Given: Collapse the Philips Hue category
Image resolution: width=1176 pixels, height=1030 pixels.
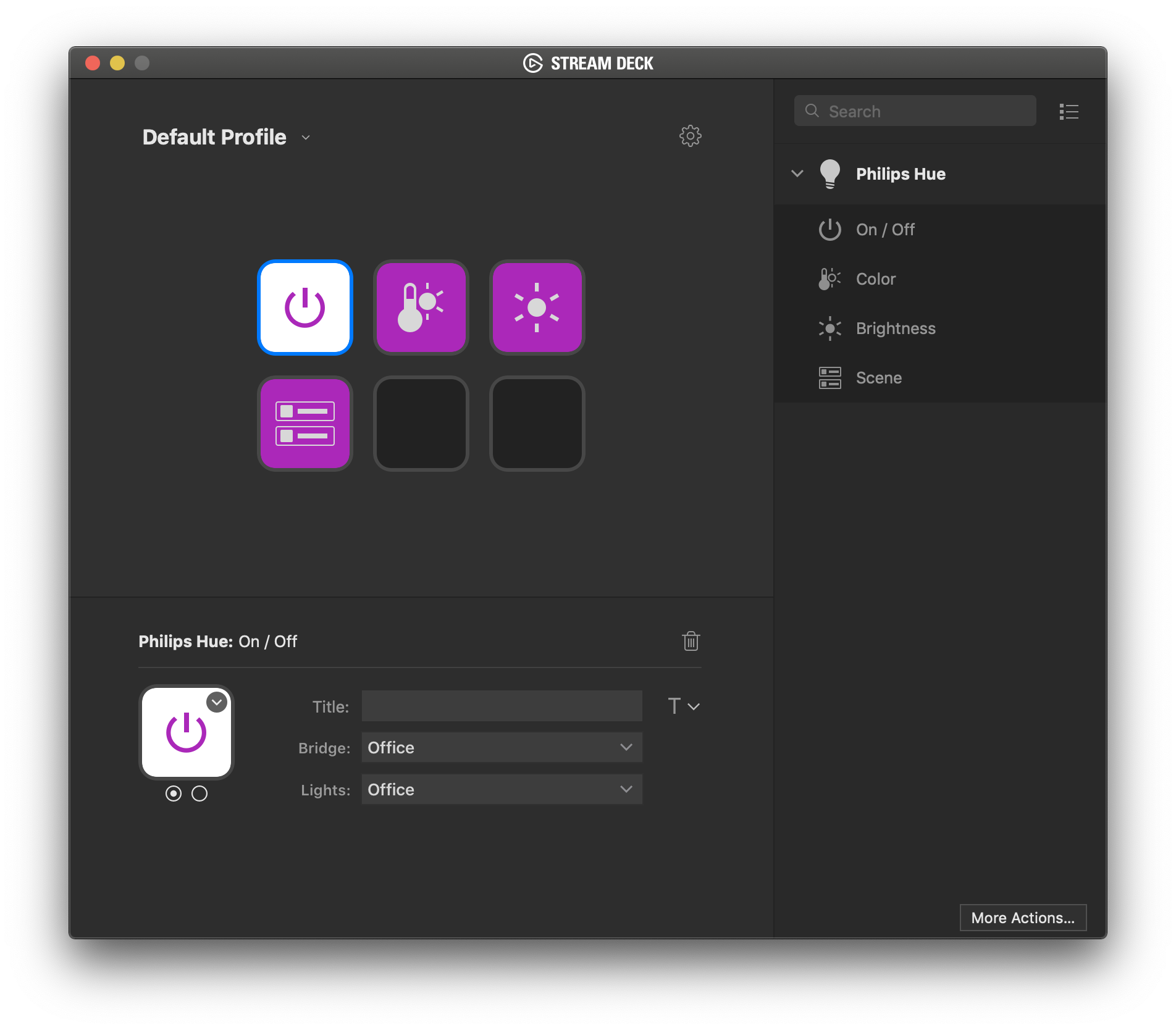Looking at the screenshot, I should pyautogui.click(x=797, y=174).
